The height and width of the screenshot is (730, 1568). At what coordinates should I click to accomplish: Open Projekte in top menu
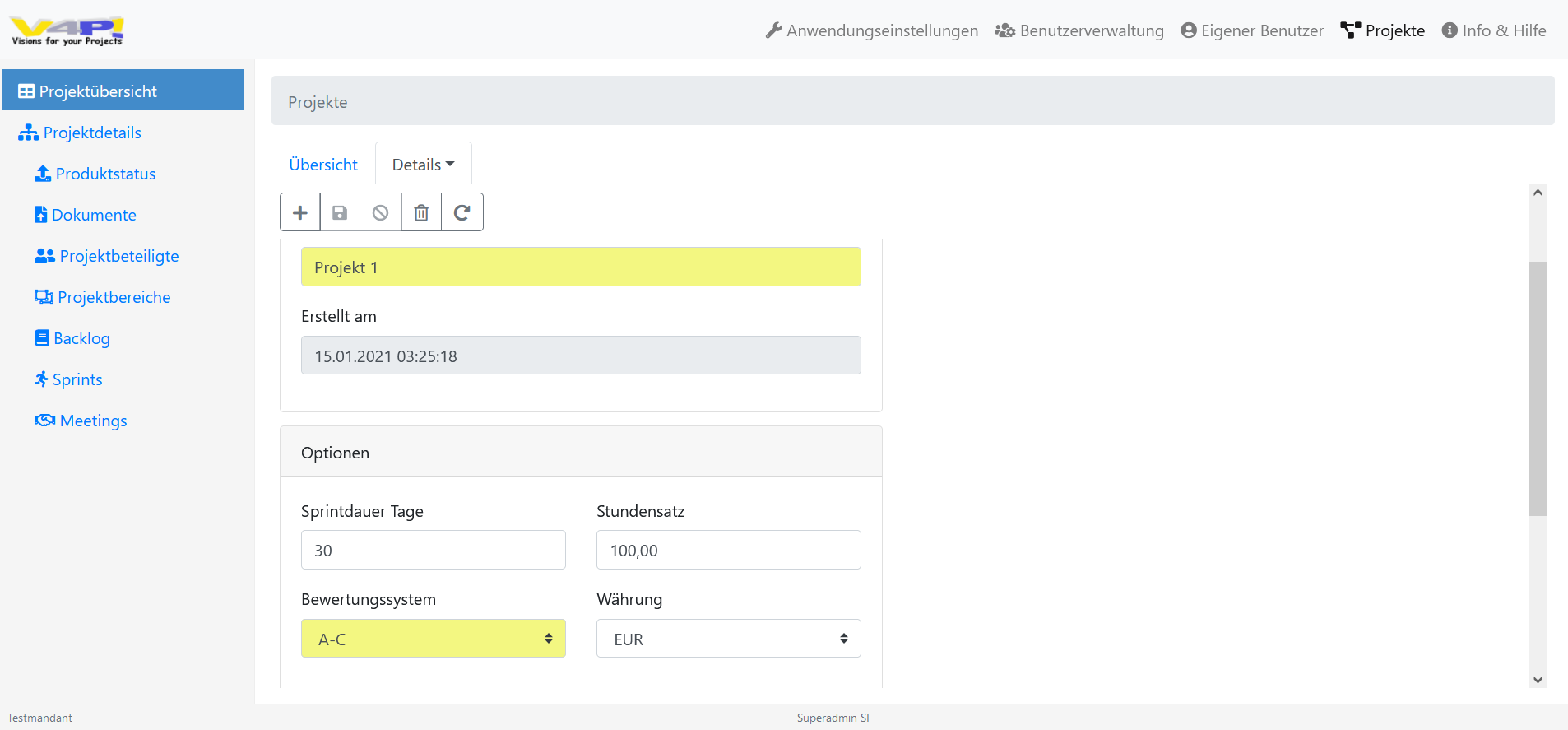1383,30
